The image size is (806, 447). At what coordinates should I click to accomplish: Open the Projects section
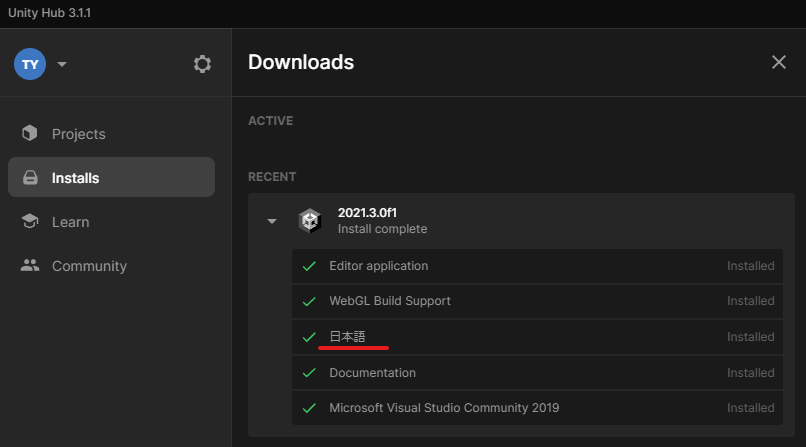coord(78,134)
